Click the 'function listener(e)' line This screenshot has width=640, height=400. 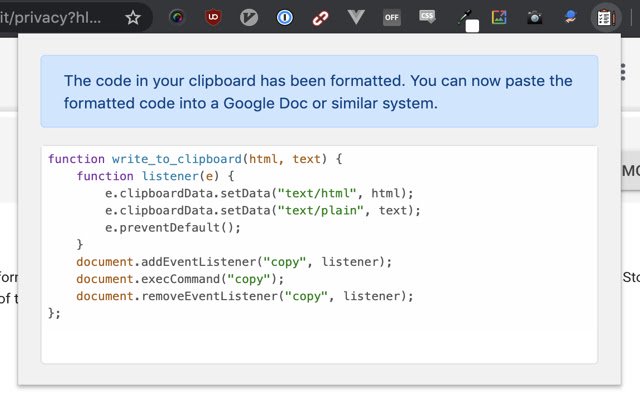click(155, 176)
